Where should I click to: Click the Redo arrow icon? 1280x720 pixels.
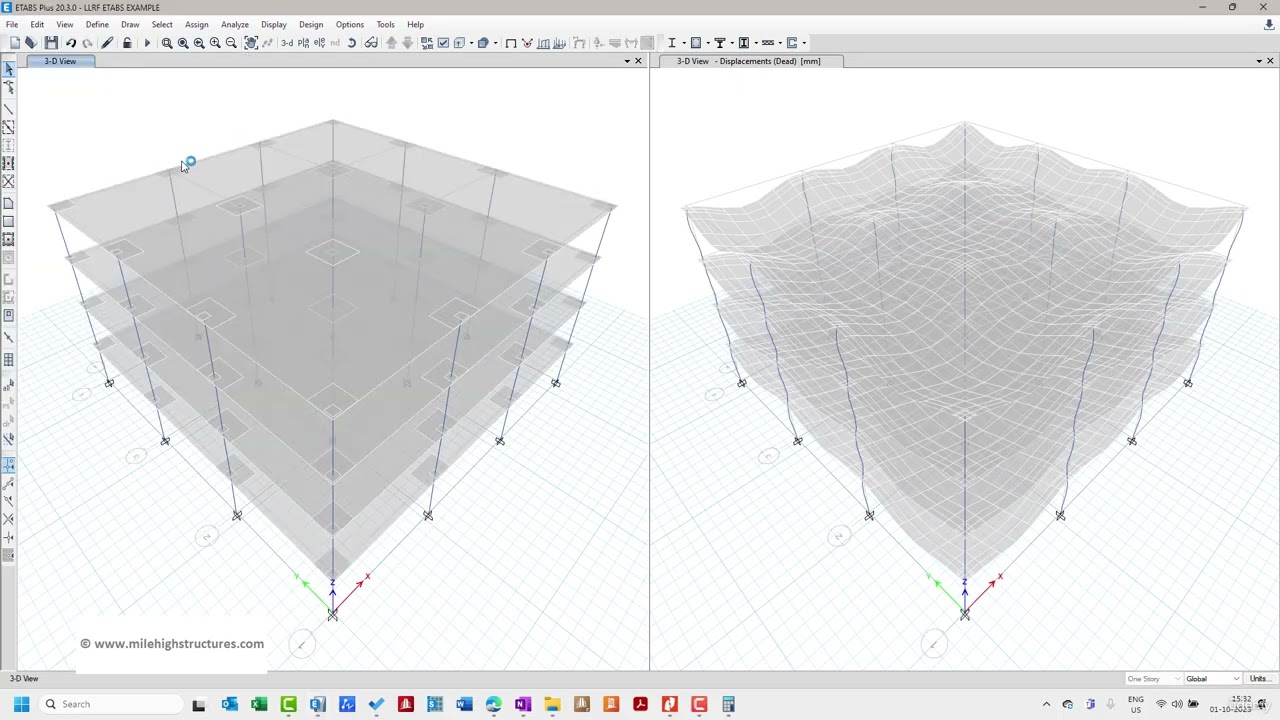pos(87,43)
